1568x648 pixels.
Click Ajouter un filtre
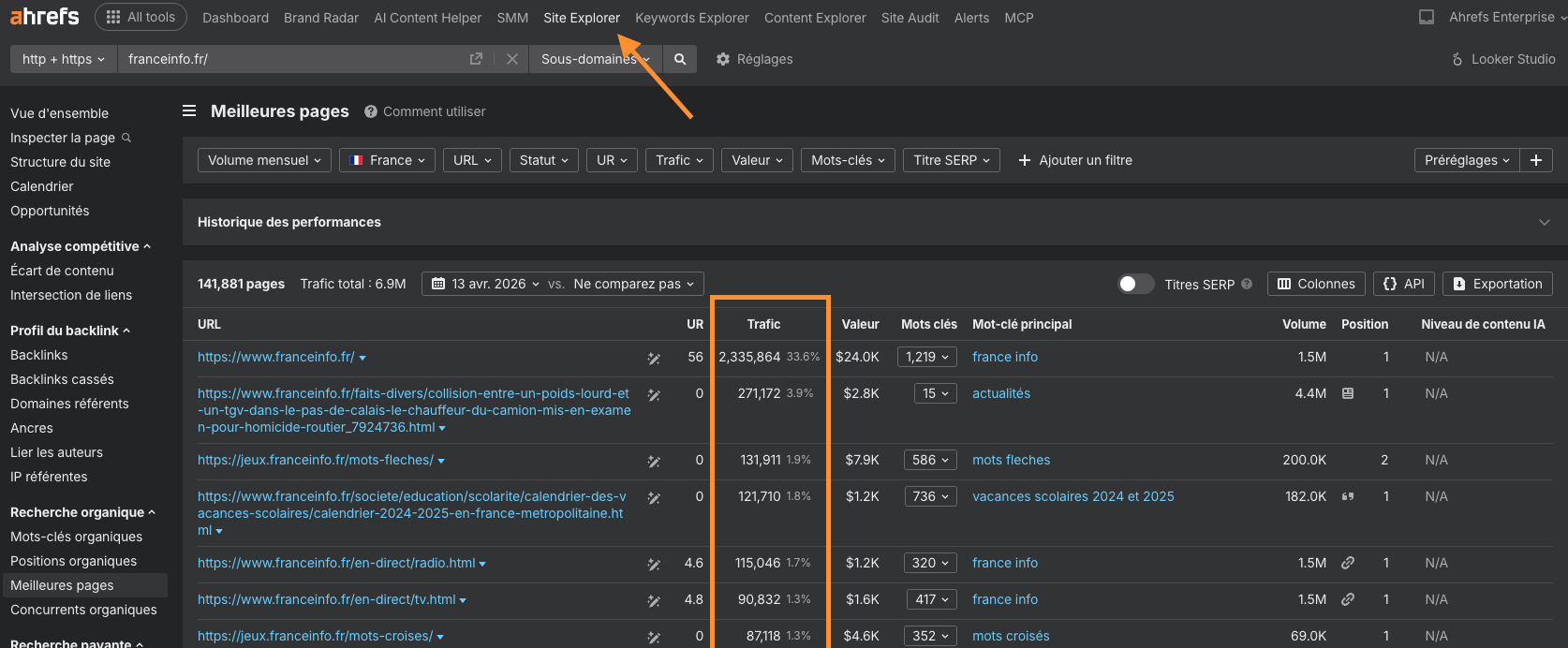point(1075,160)
